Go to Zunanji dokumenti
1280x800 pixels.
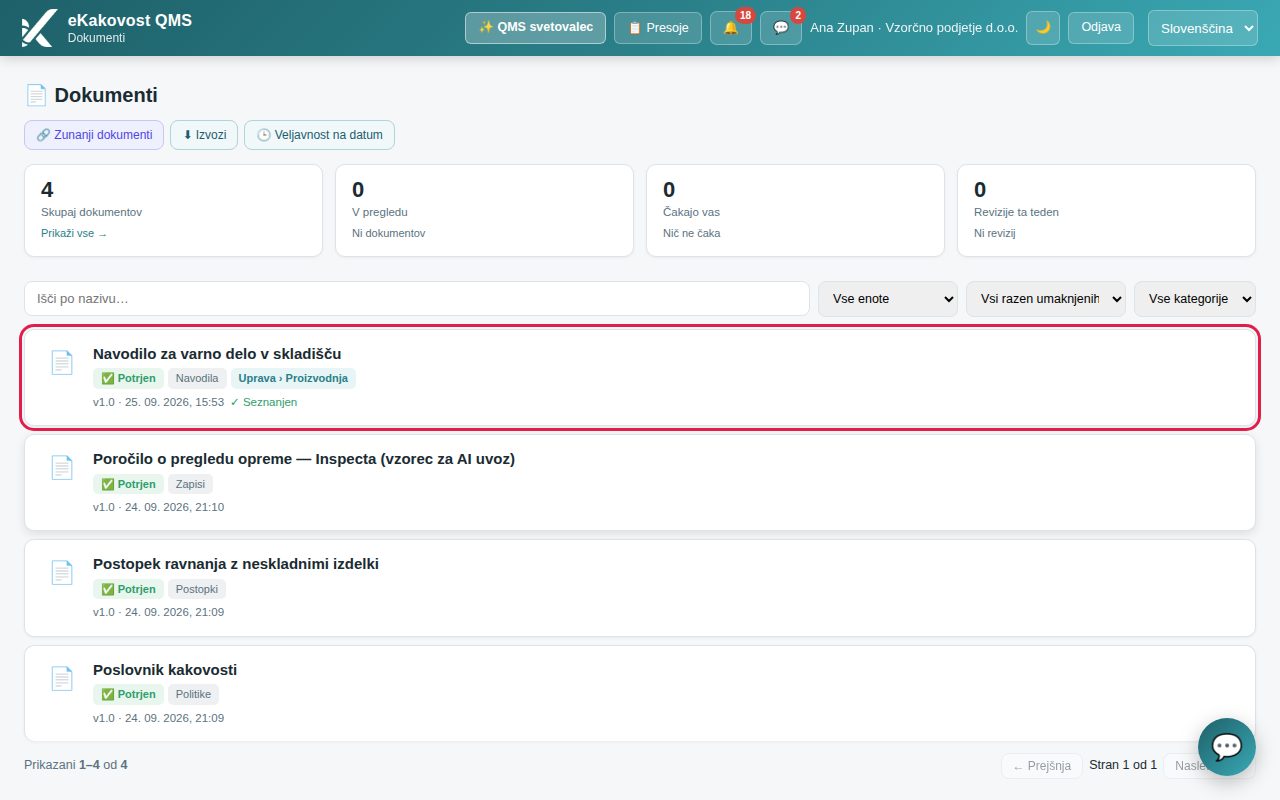[x=94, y=135]
